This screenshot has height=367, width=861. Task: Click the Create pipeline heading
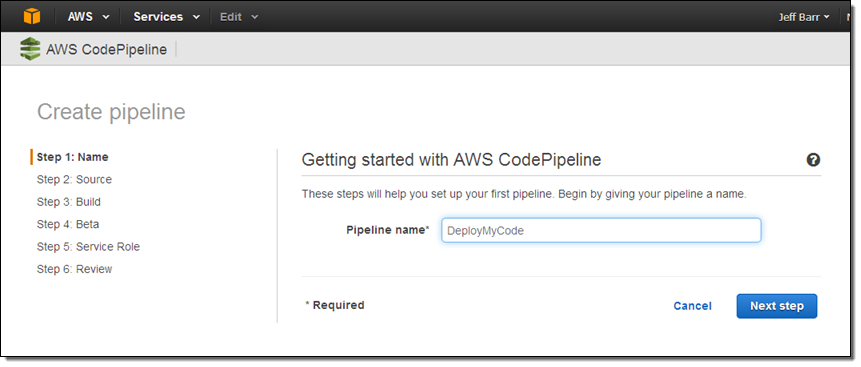coord(111,112)
